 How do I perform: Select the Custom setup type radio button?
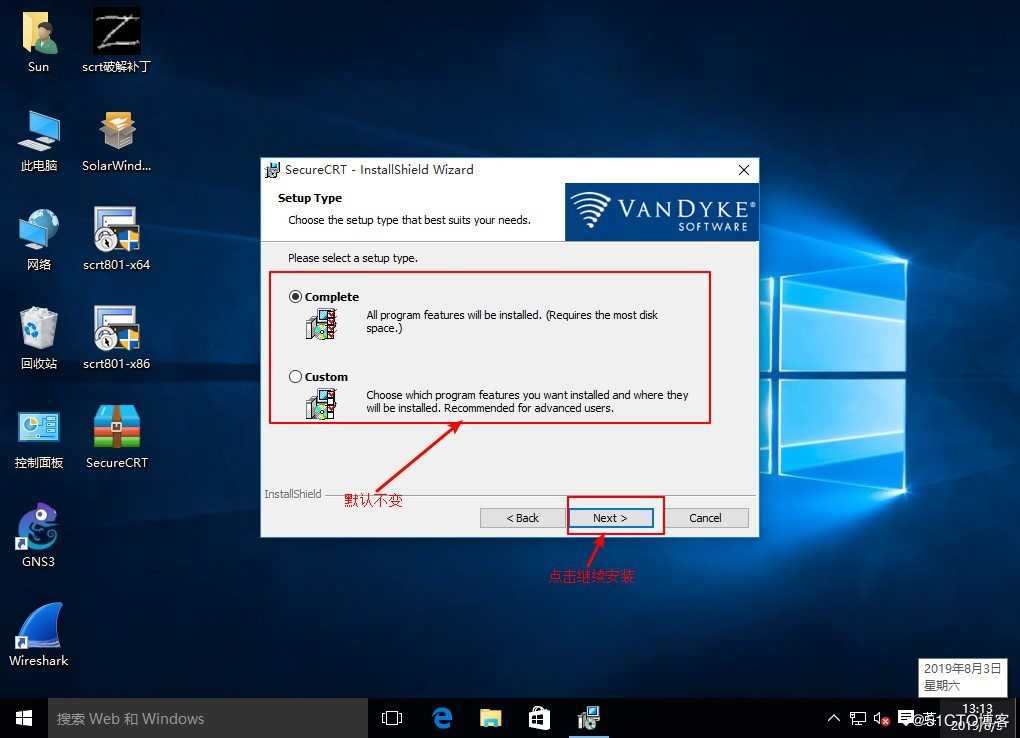pos(295,377)
